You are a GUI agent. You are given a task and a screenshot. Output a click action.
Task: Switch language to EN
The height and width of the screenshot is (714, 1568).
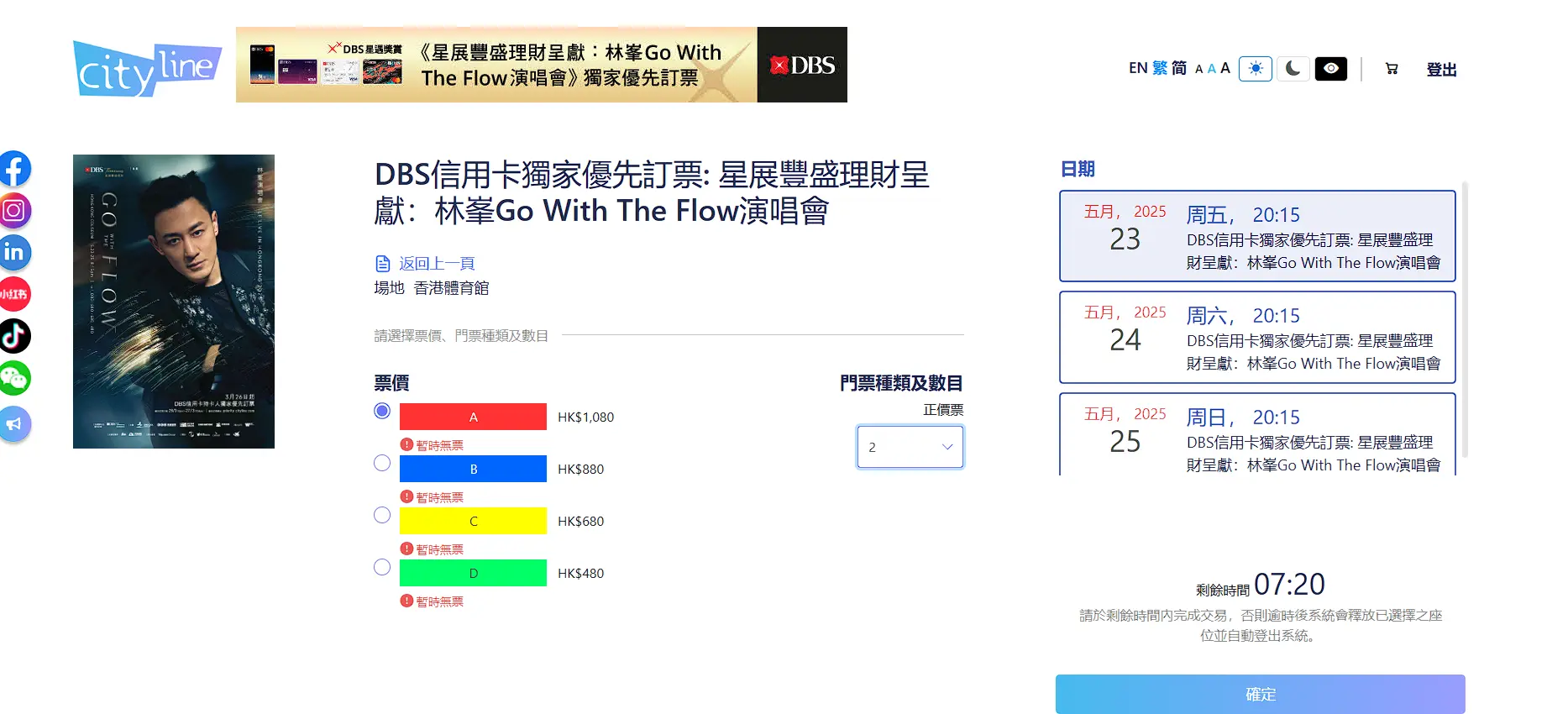[1138, 68]
